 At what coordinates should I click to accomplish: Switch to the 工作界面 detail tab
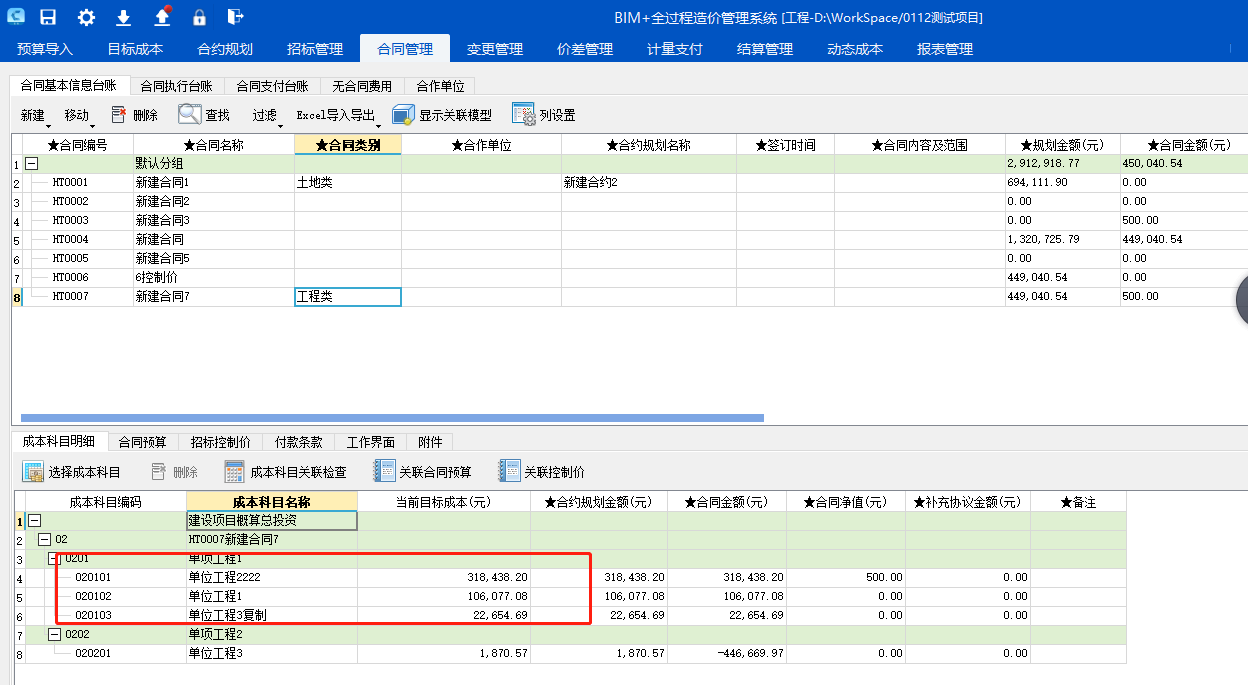point(370,442)
